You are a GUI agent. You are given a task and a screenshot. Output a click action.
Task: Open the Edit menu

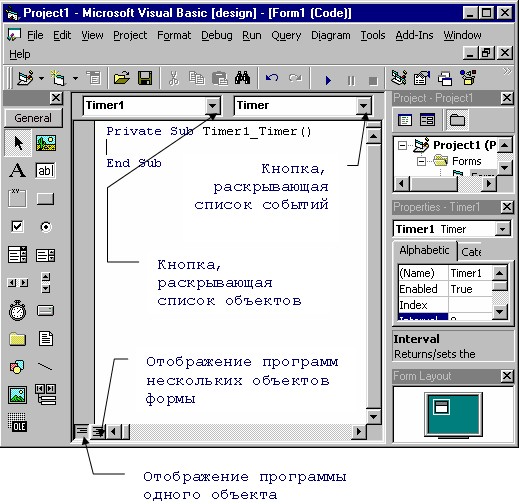62,35
